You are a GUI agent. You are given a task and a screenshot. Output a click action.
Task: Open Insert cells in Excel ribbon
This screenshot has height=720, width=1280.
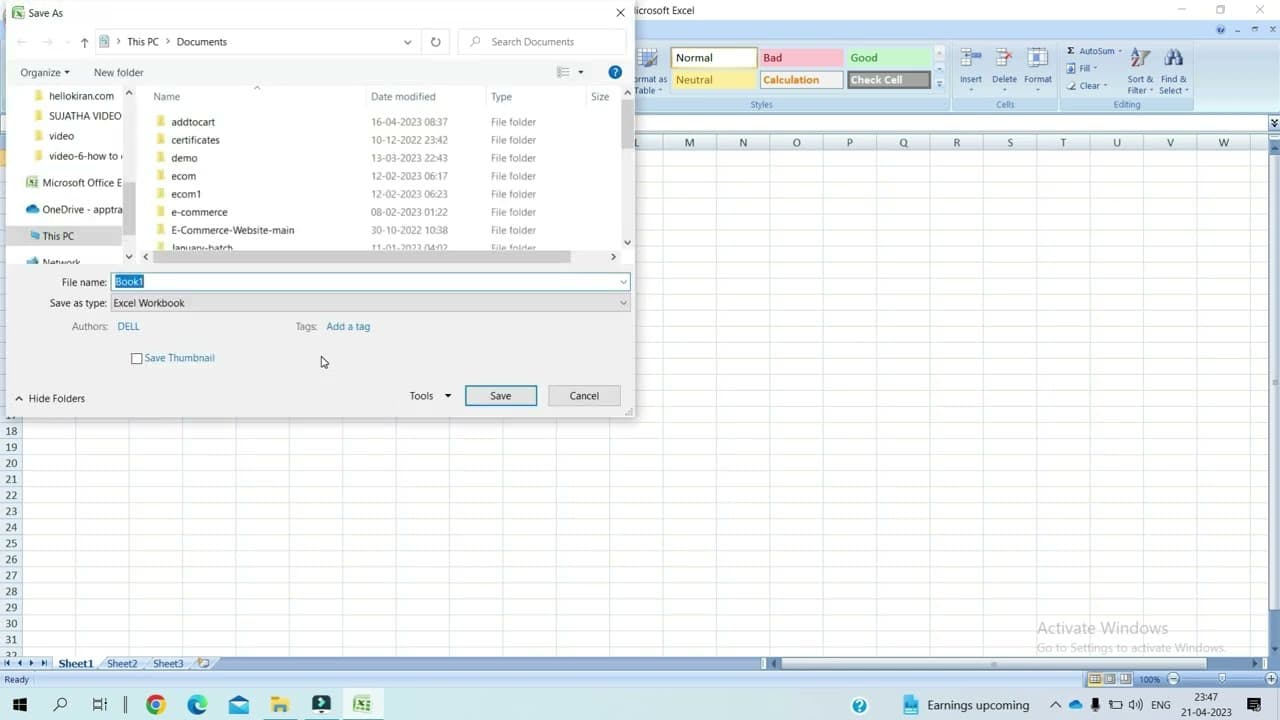pos(971,68)
